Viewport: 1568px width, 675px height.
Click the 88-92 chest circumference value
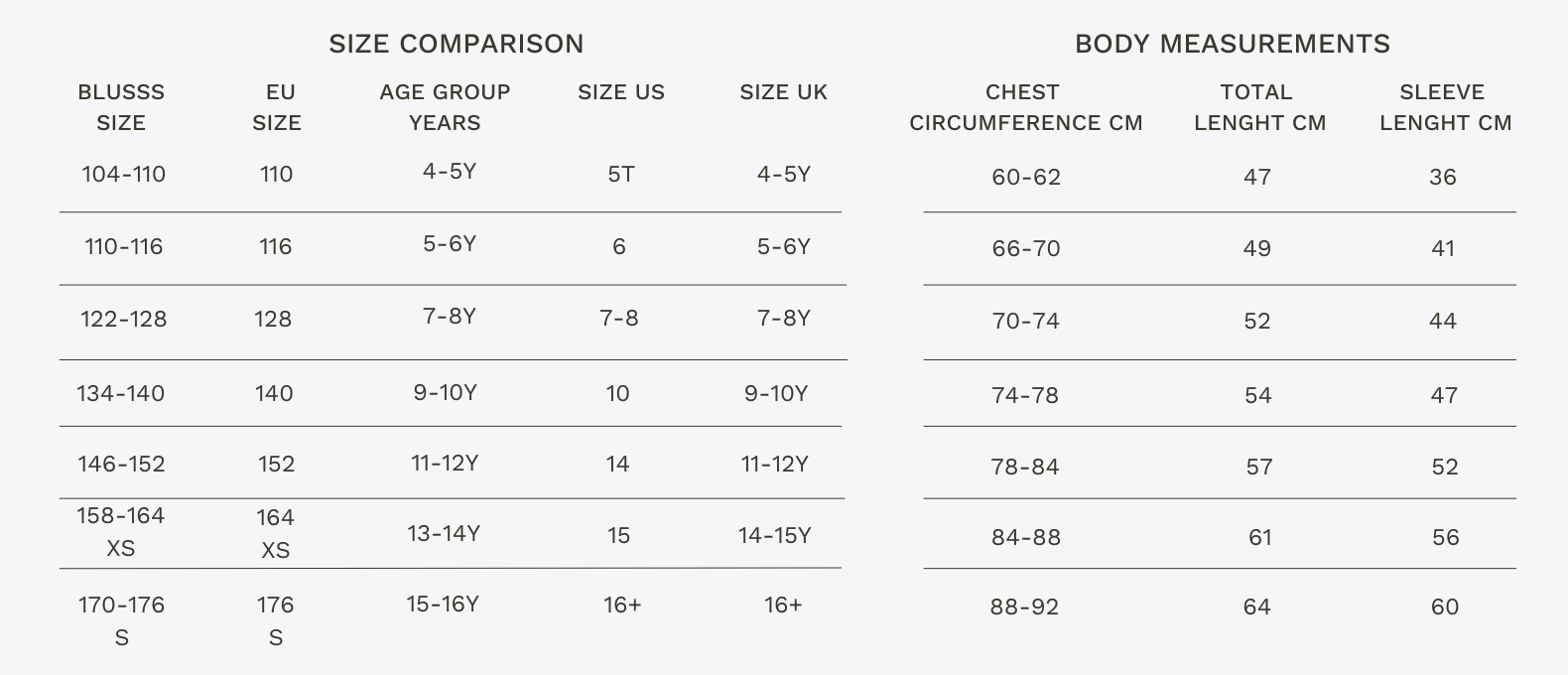(x=1024, y=607)
